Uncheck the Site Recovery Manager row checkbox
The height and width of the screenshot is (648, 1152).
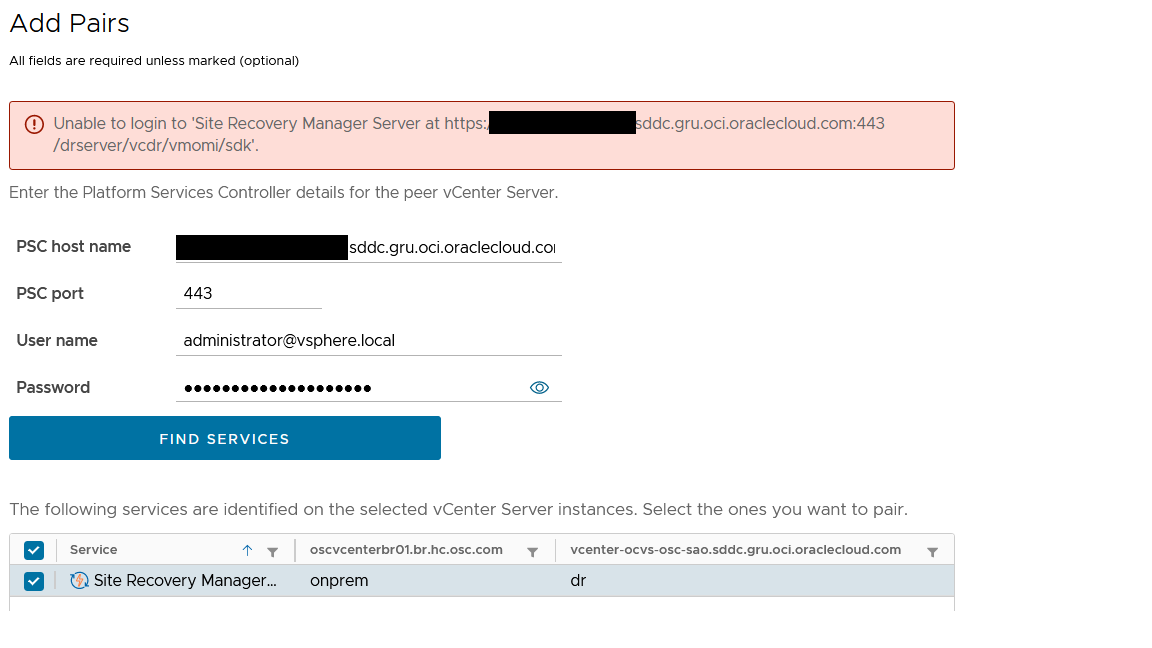pyautogui.click(x=34, y=581)
